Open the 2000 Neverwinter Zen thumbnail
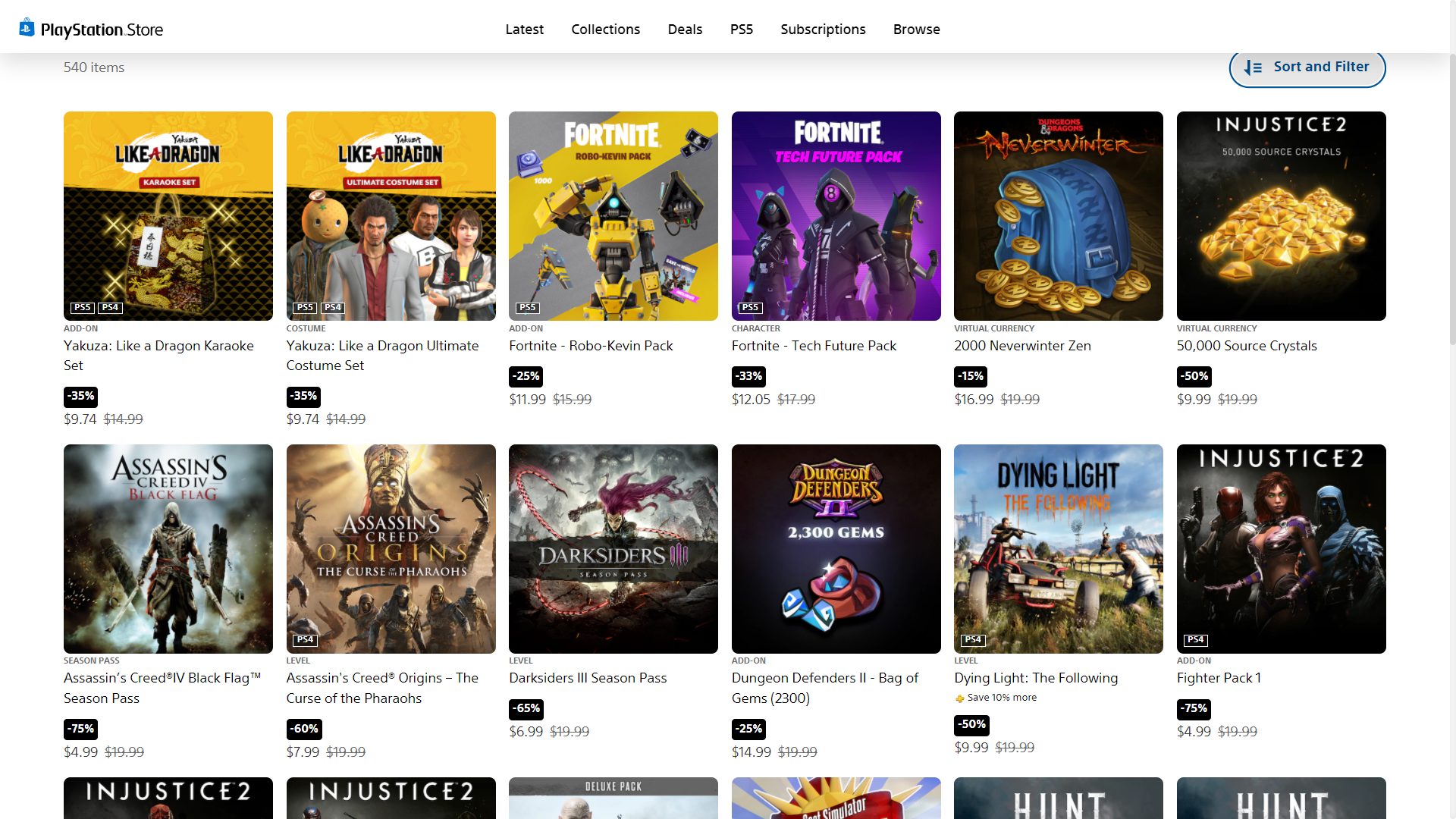This screenshot has width=1456, height=819. (1058, 216)
